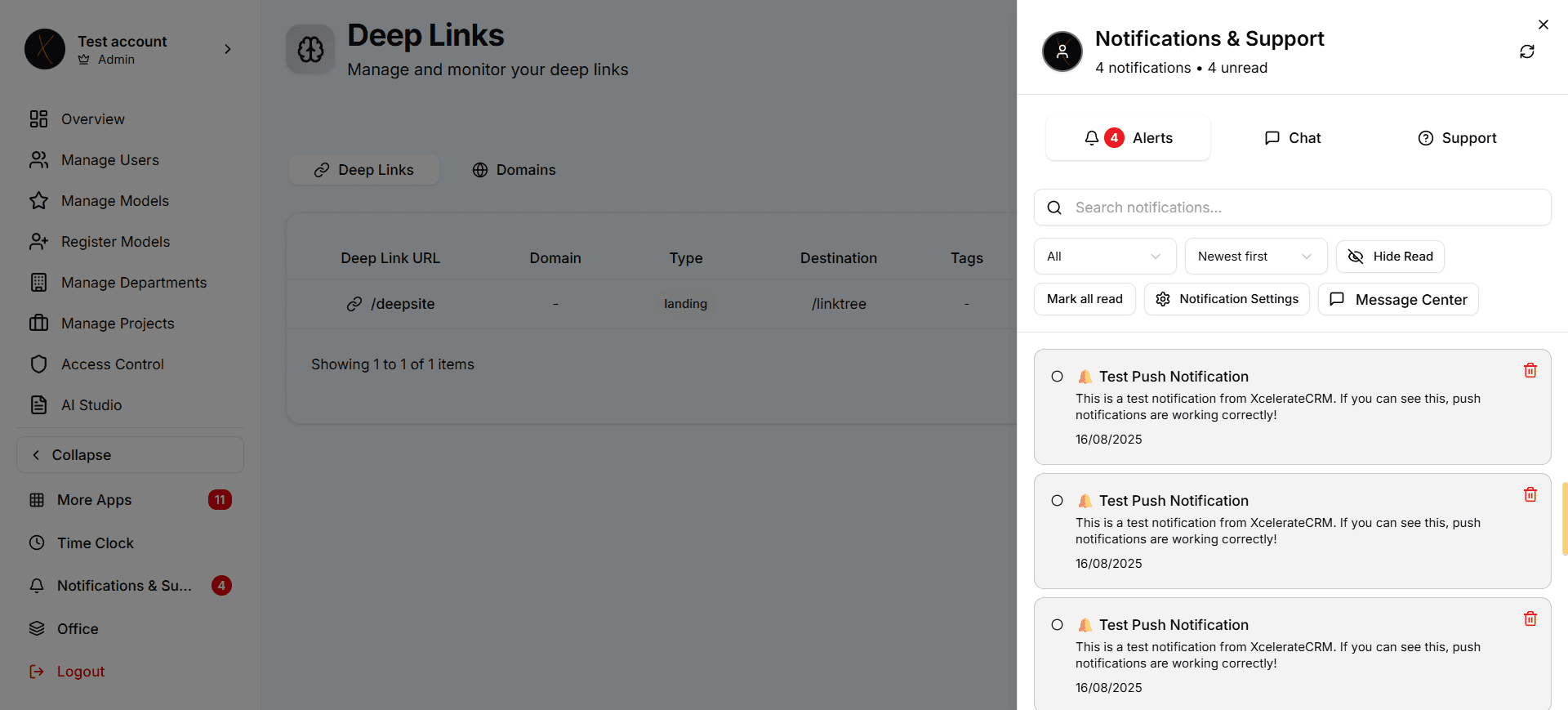Click the notification panel scrollbar

click(x=1564, y=519)
